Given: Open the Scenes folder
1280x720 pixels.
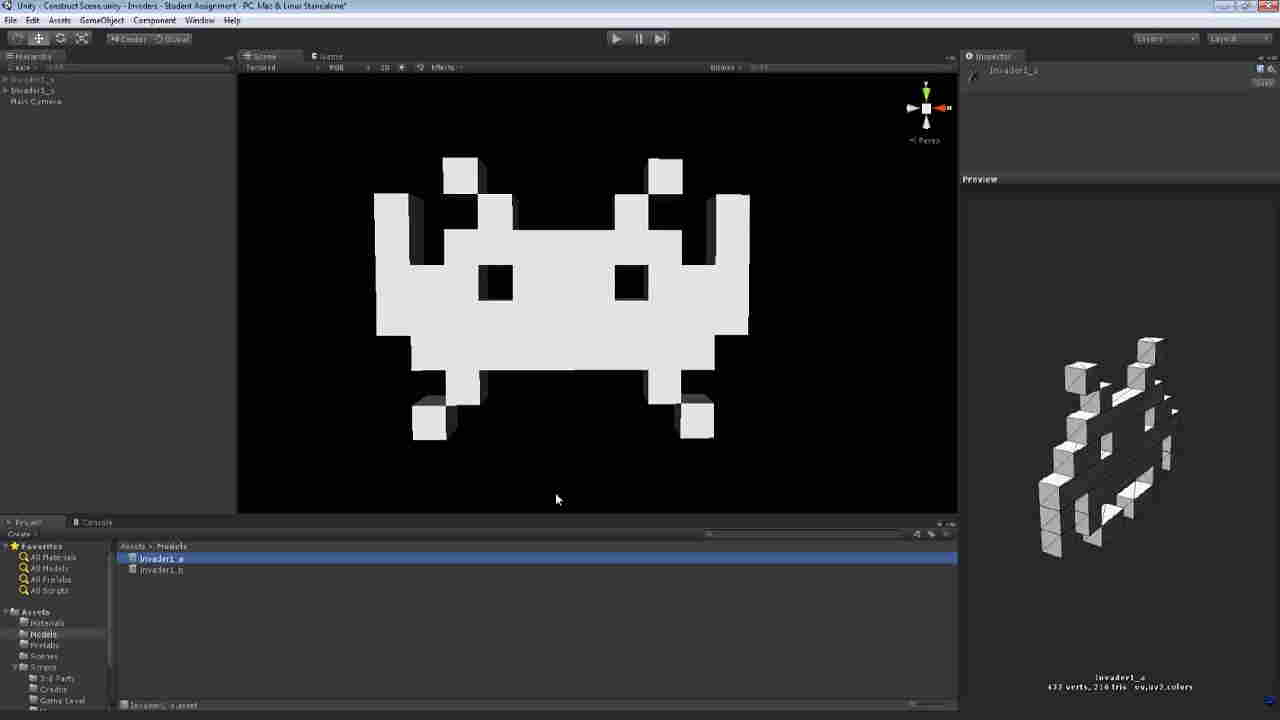Looking at the screenshot, I should 44,656.
